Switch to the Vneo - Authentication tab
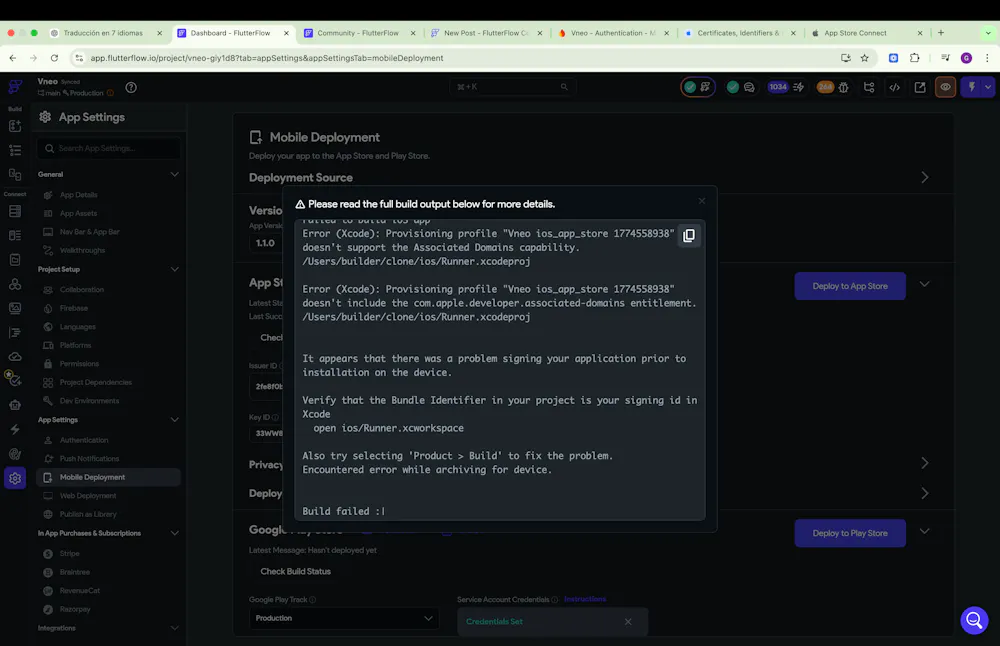This screenshot has height=646, width=1000. click(x=614, y=33)
